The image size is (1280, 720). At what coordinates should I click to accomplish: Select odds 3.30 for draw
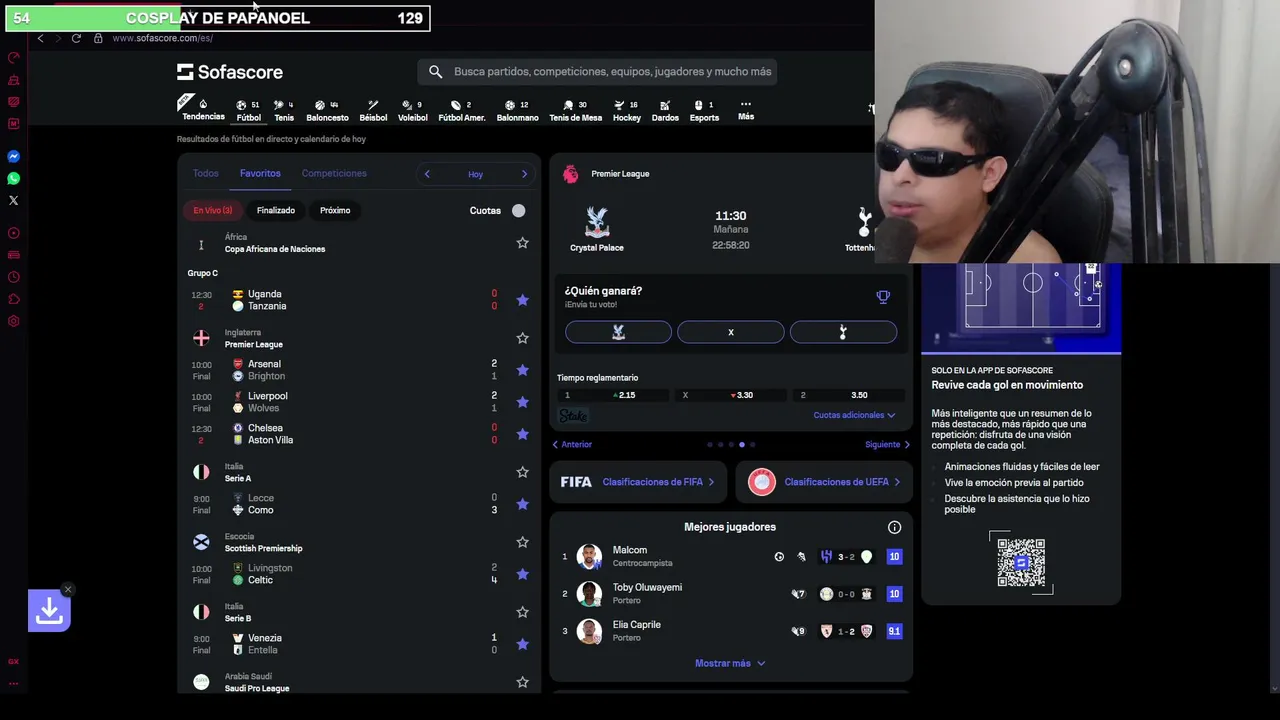point(731,395)
